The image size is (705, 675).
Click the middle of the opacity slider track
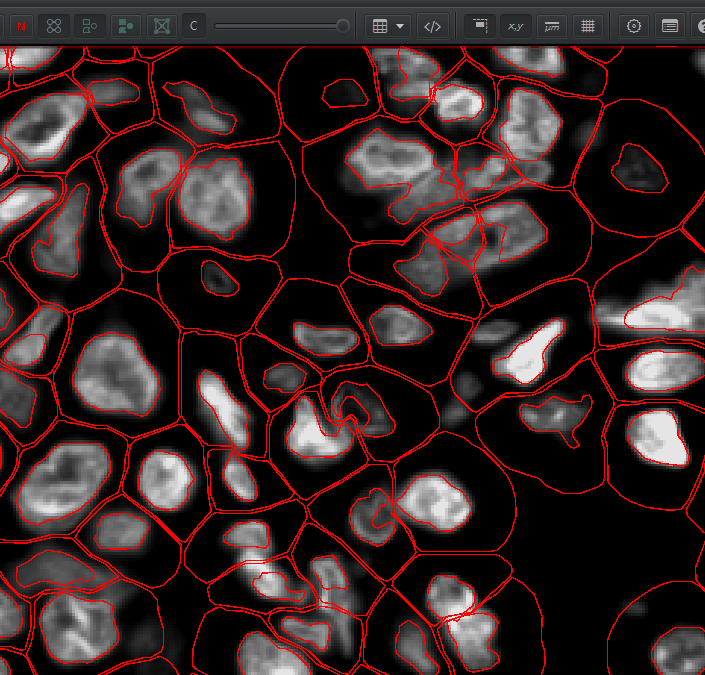point(279,26)
